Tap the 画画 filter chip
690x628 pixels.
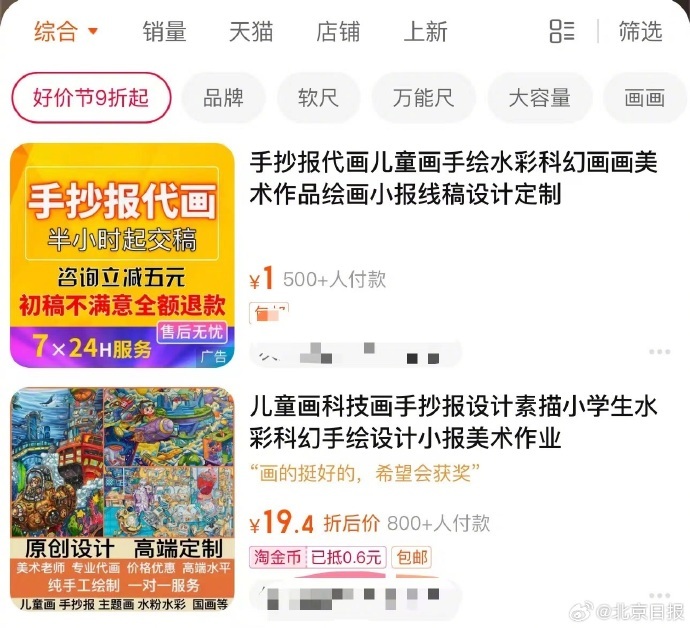(645, 98)
